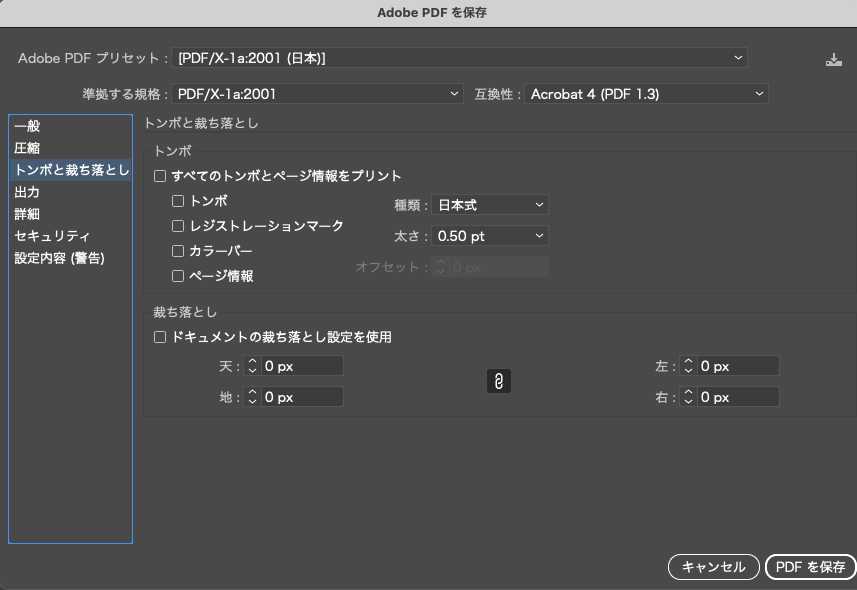Click the save preset download icon
Viewport: 857px width, 590px height.
(x=834, y=59)
